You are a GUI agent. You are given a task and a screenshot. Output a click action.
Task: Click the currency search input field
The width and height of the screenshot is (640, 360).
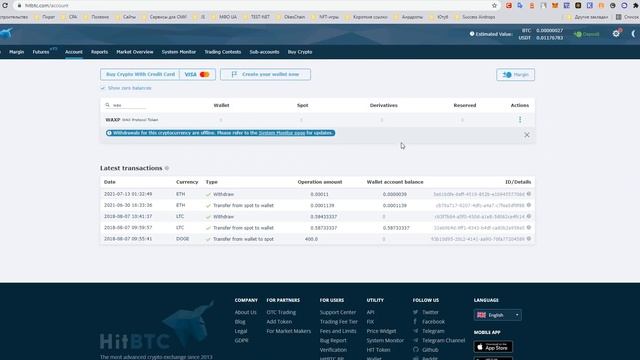(129, 105)
